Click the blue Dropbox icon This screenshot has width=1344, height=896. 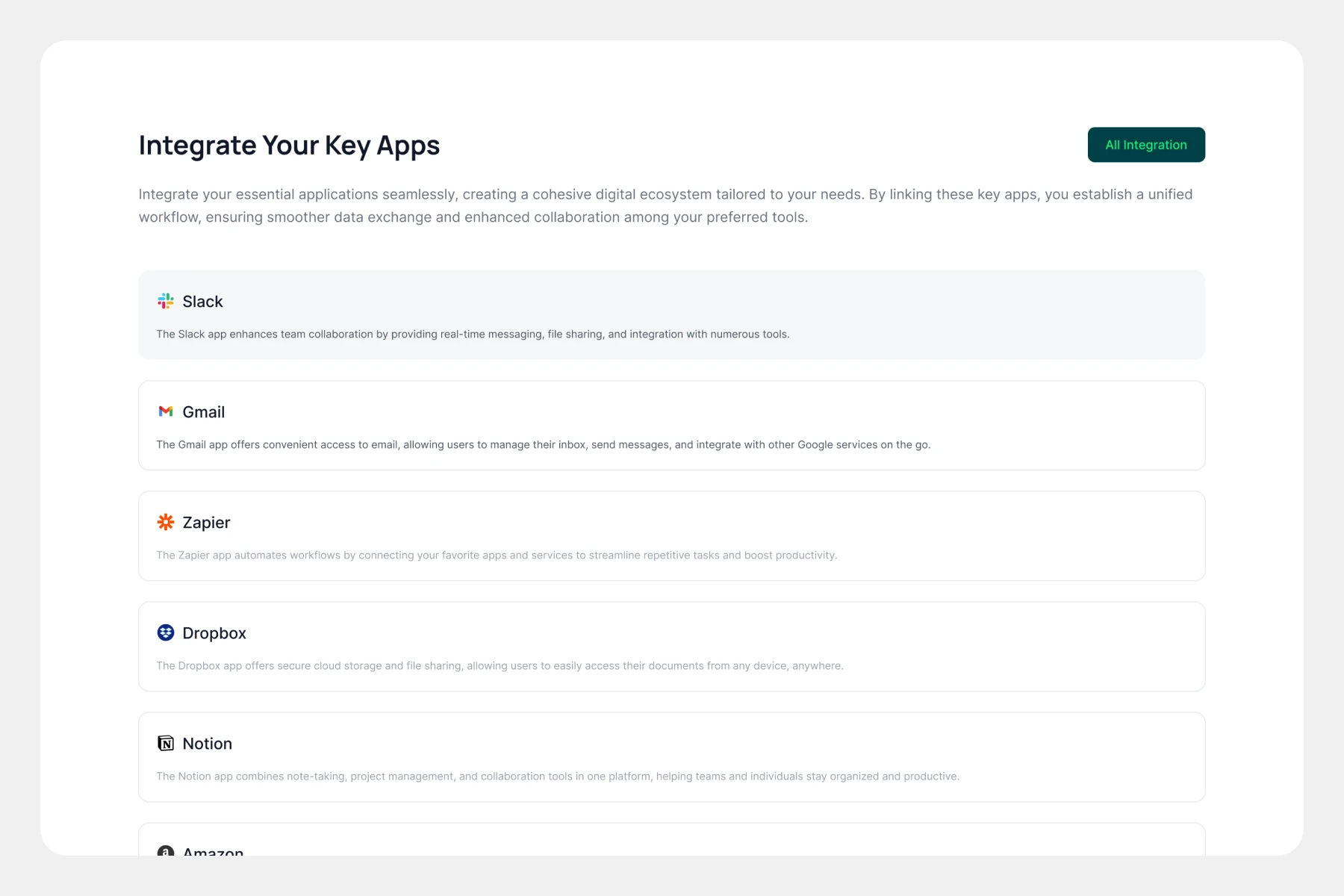165,632
